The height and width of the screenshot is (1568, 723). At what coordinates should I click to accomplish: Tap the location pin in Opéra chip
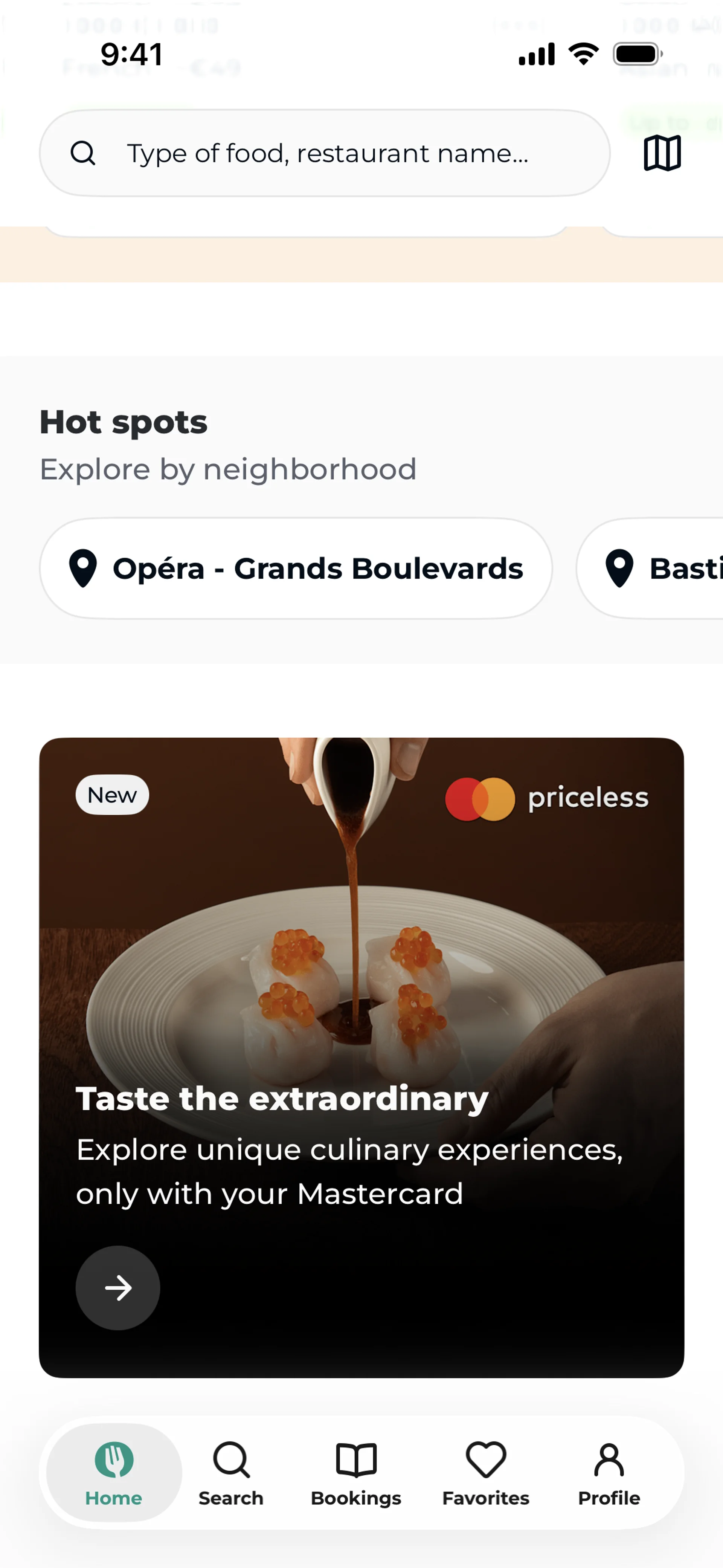tap(83, 569)
